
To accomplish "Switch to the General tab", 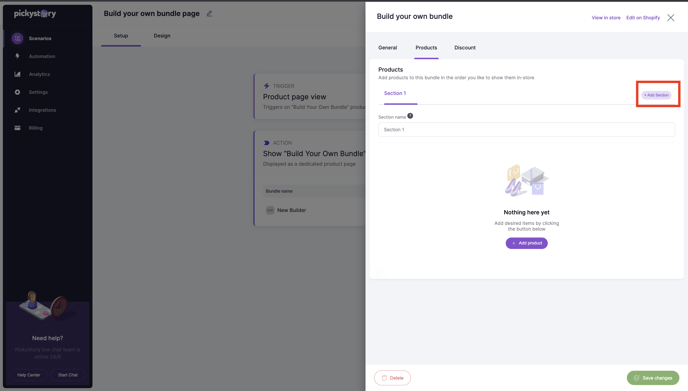I will click(x=387, y=47).
